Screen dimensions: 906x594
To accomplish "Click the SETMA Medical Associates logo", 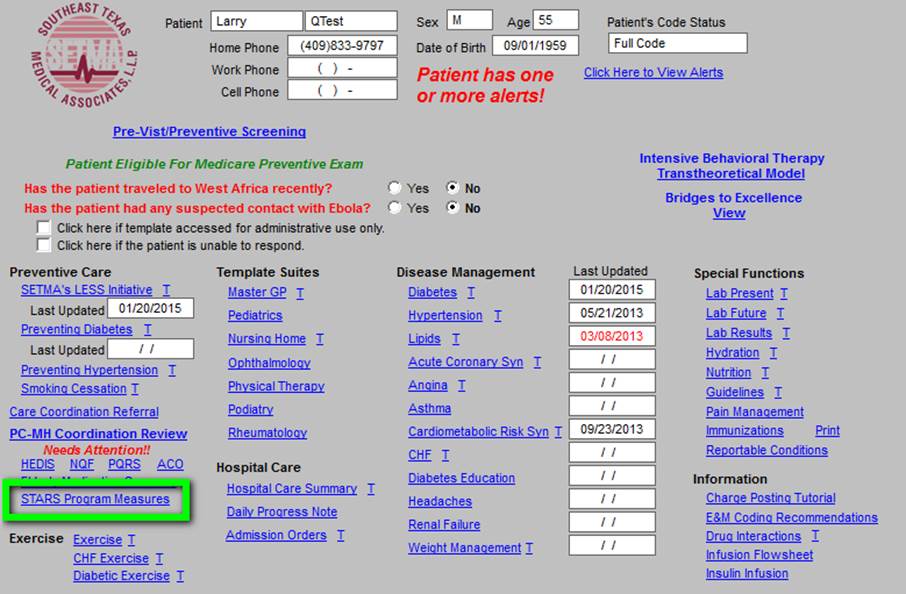I will (84, 55).
